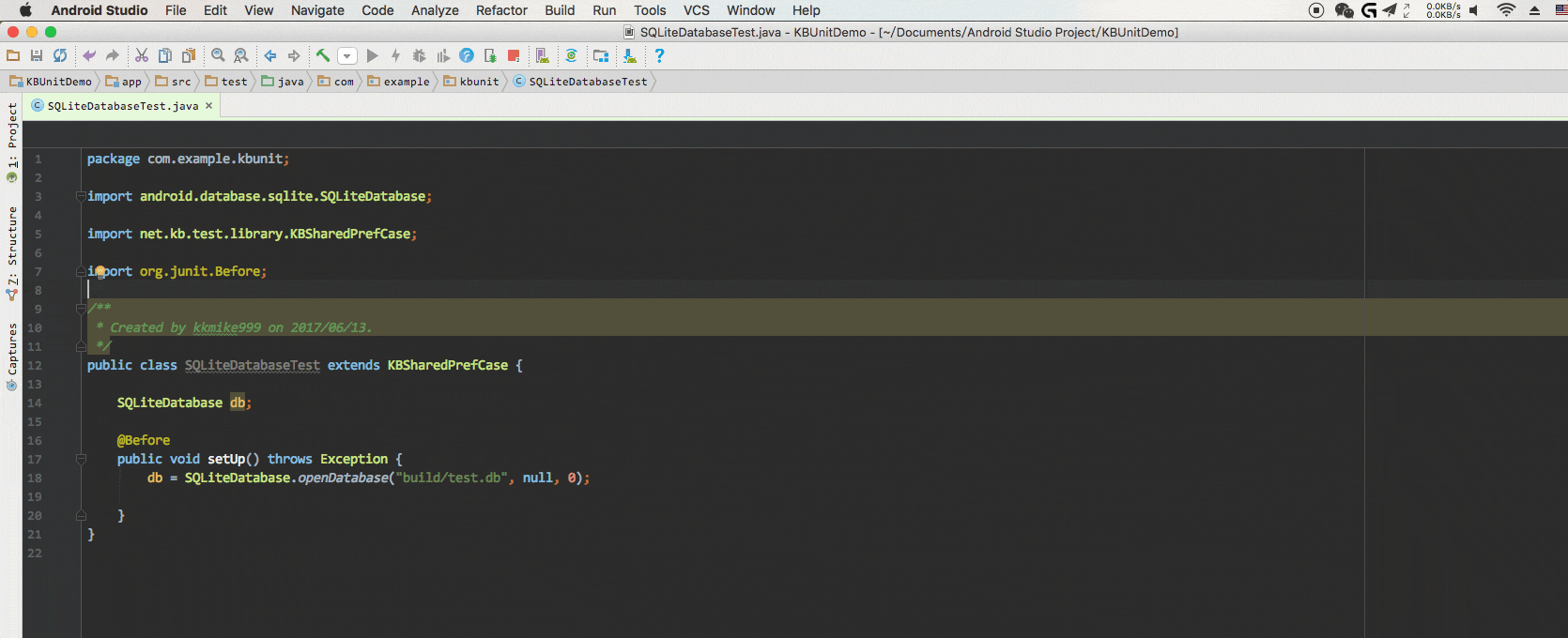Click the example breadcrumb package
The width and height of the screenshot is (1568, 638).
click(398, 82)
